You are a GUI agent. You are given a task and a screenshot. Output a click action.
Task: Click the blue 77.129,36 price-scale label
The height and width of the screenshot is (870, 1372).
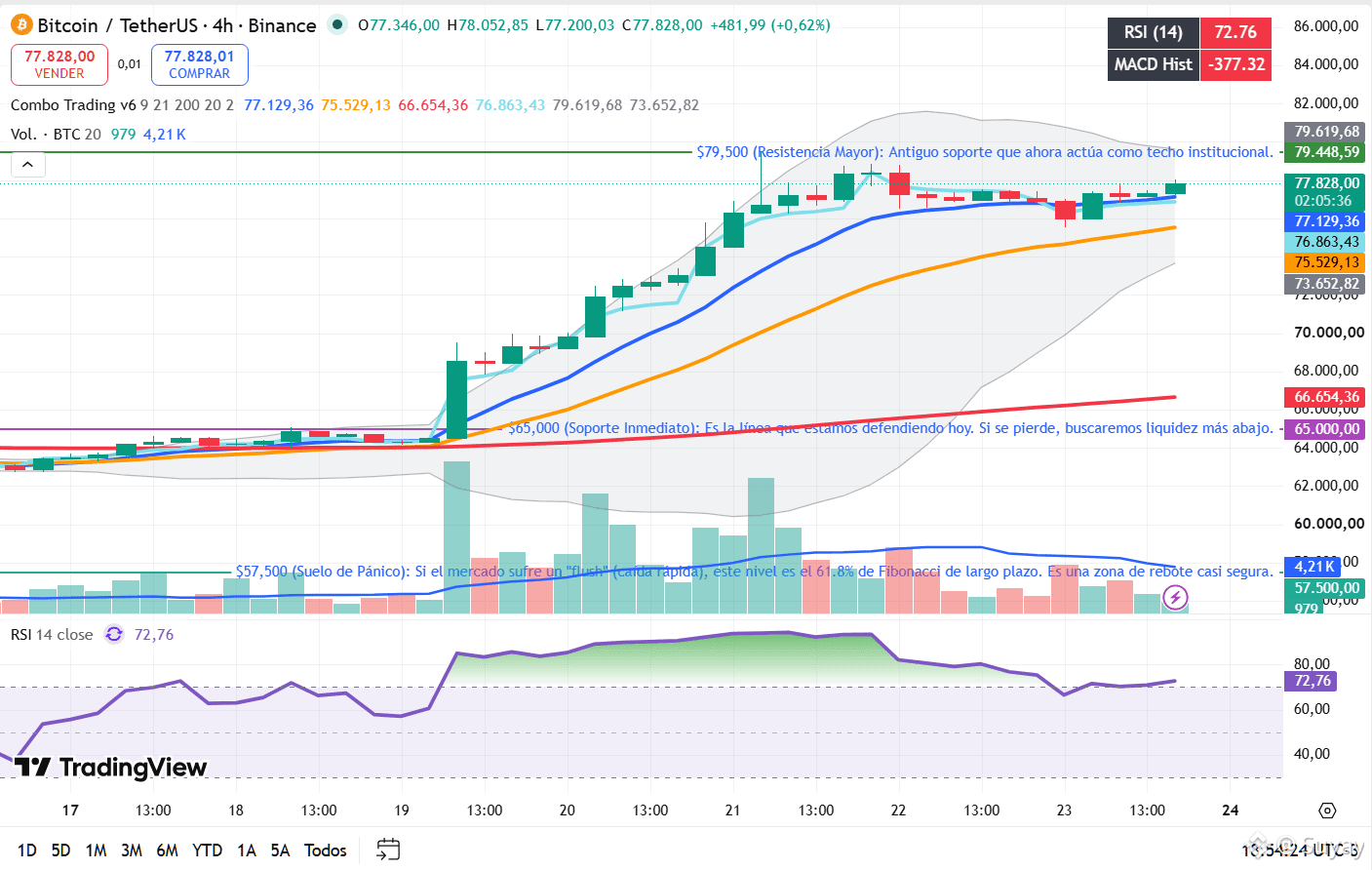pyautogui.click(x=1326, y=221)
